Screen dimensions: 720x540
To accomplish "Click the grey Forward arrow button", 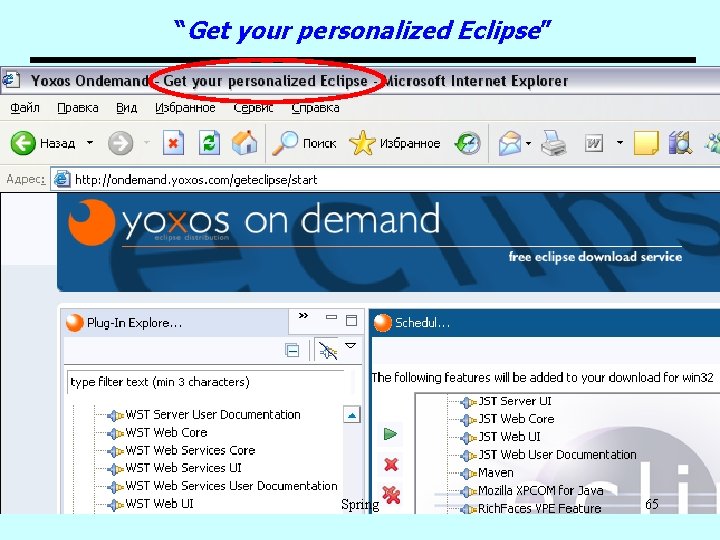I will 120,143.
